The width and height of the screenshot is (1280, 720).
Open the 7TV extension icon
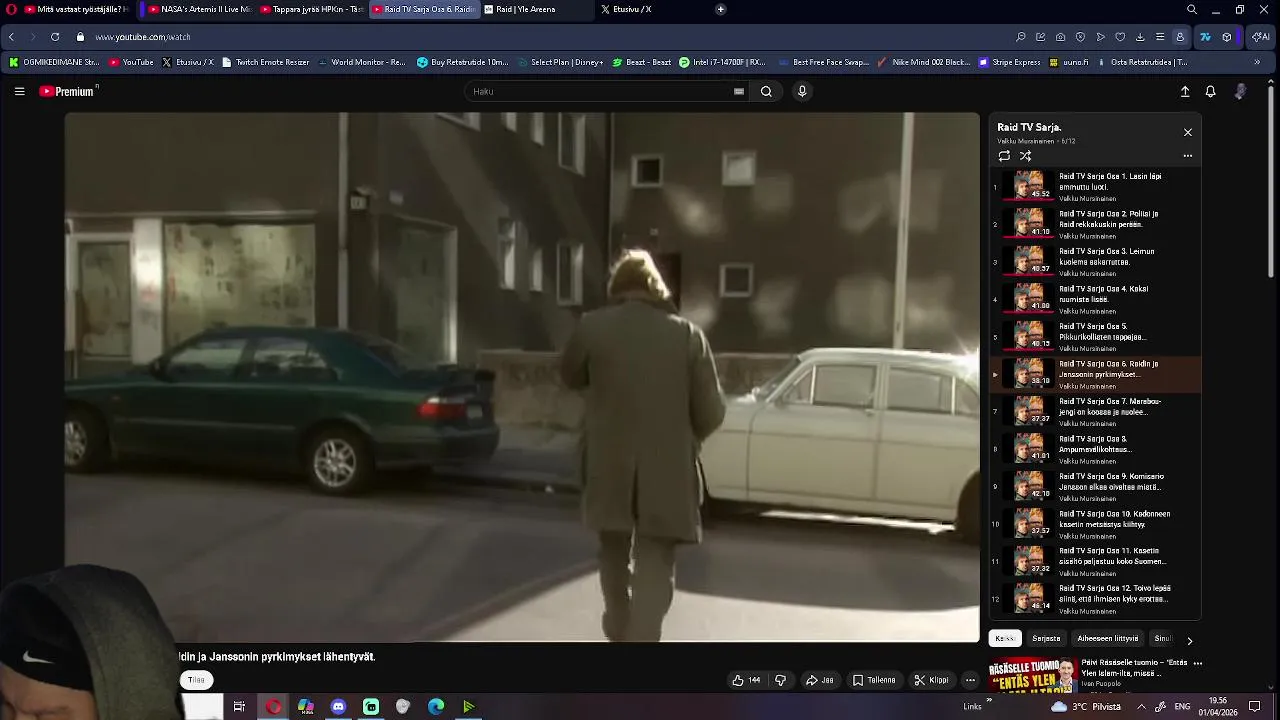(x=1205, y=37)
